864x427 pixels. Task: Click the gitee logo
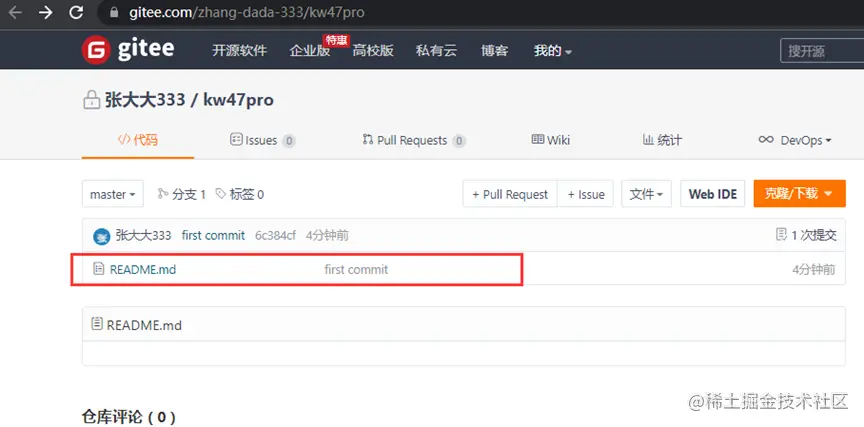pyautogui.click(x=128, y=50)
